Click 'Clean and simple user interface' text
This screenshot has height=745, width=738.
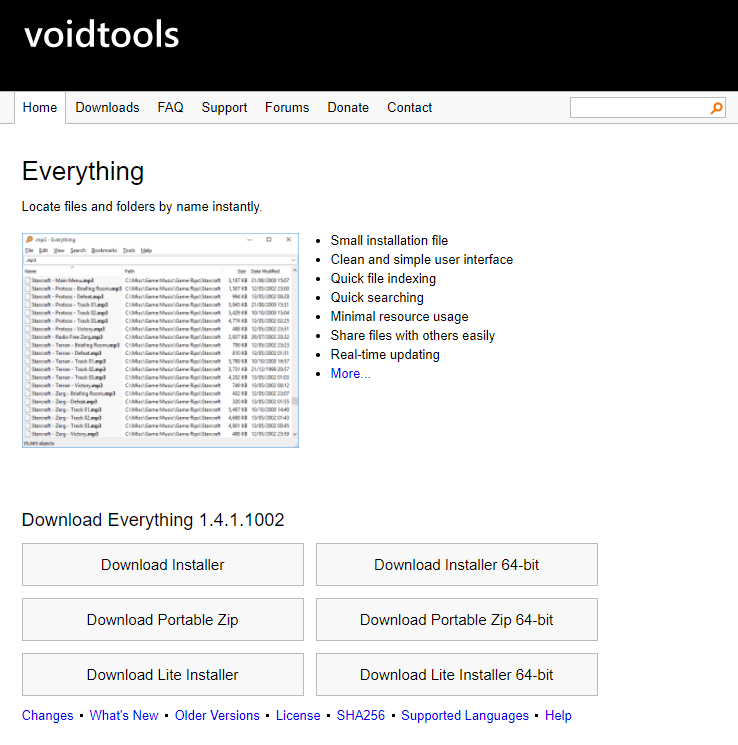pyautogui.click(x=422, y=259)
